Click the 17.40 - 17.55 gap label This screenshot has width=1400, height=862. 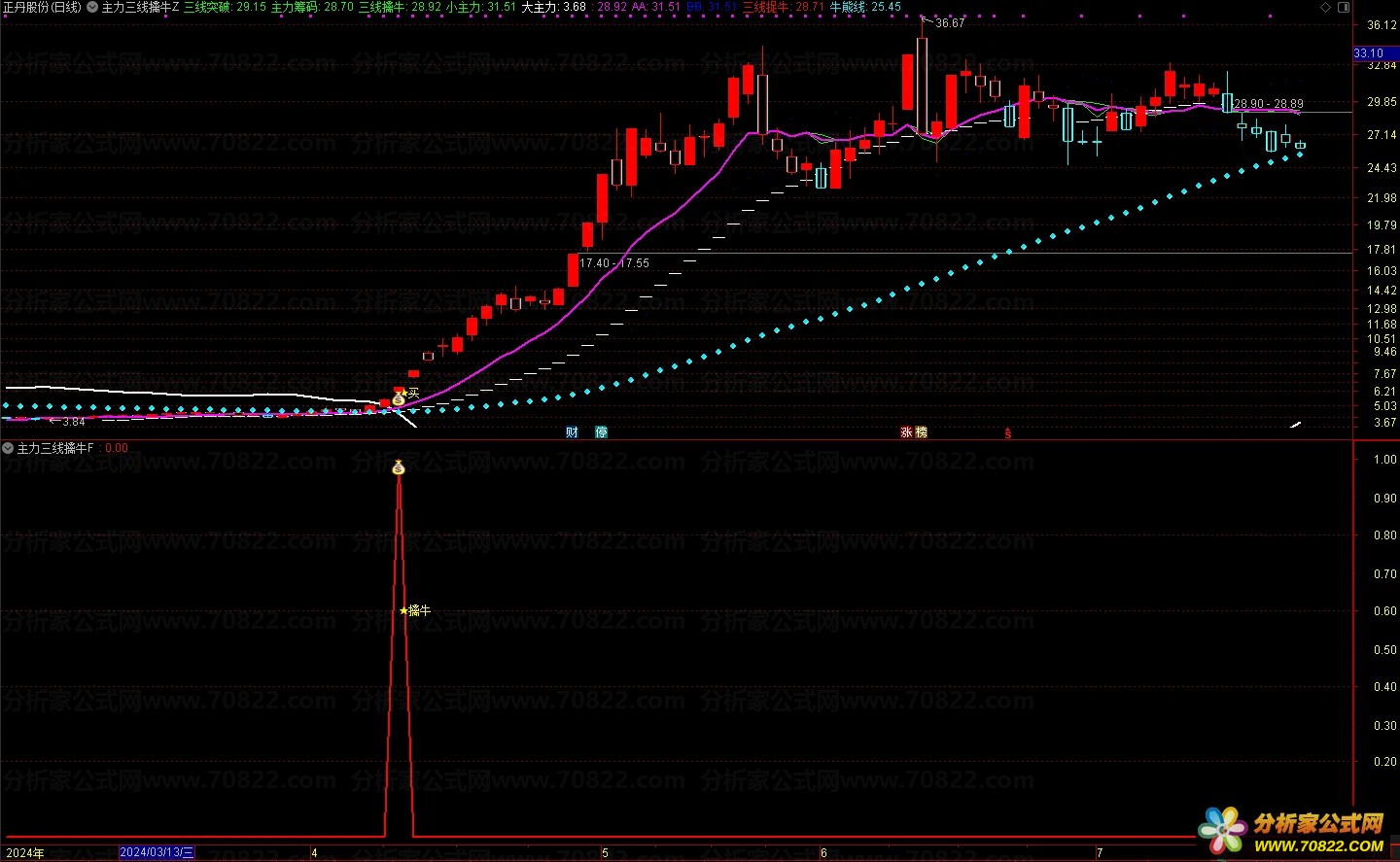pyautogui.click(x=614, y=263)
